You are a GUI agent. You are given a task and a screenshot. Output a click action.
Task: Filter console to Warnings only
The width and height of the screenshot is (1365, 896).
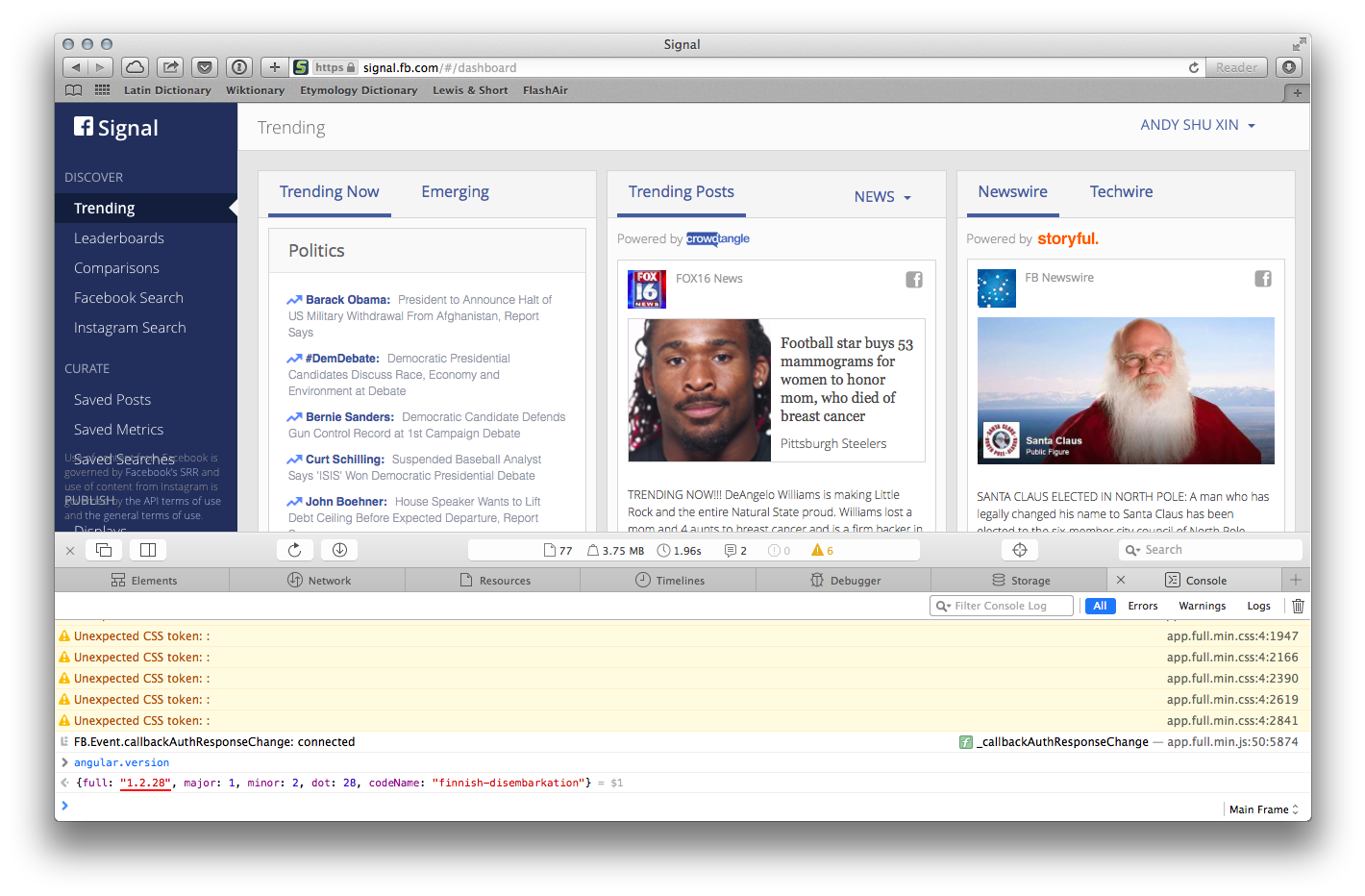(x=1203, y=606)
